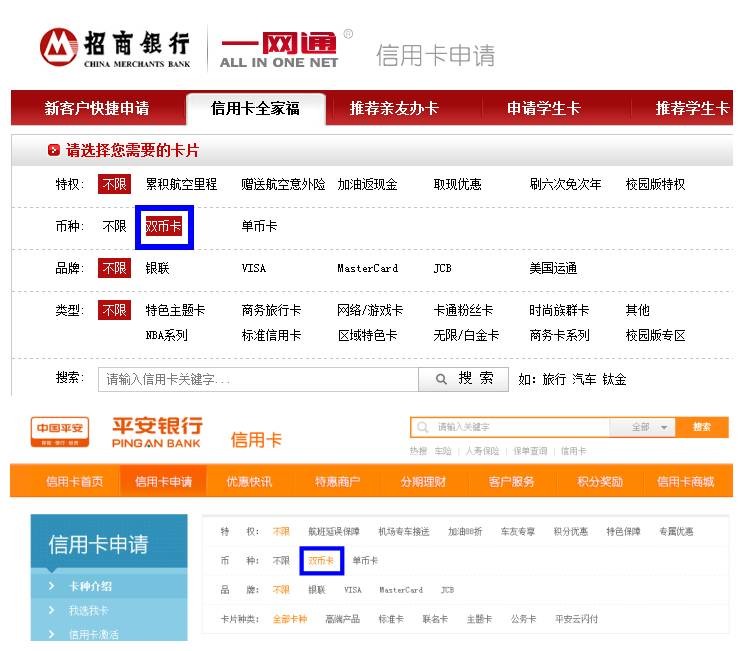Click the 平安银行 PING AN BANK logo
The height and width of the screenshot is (651, 743).
click(157, 432)
